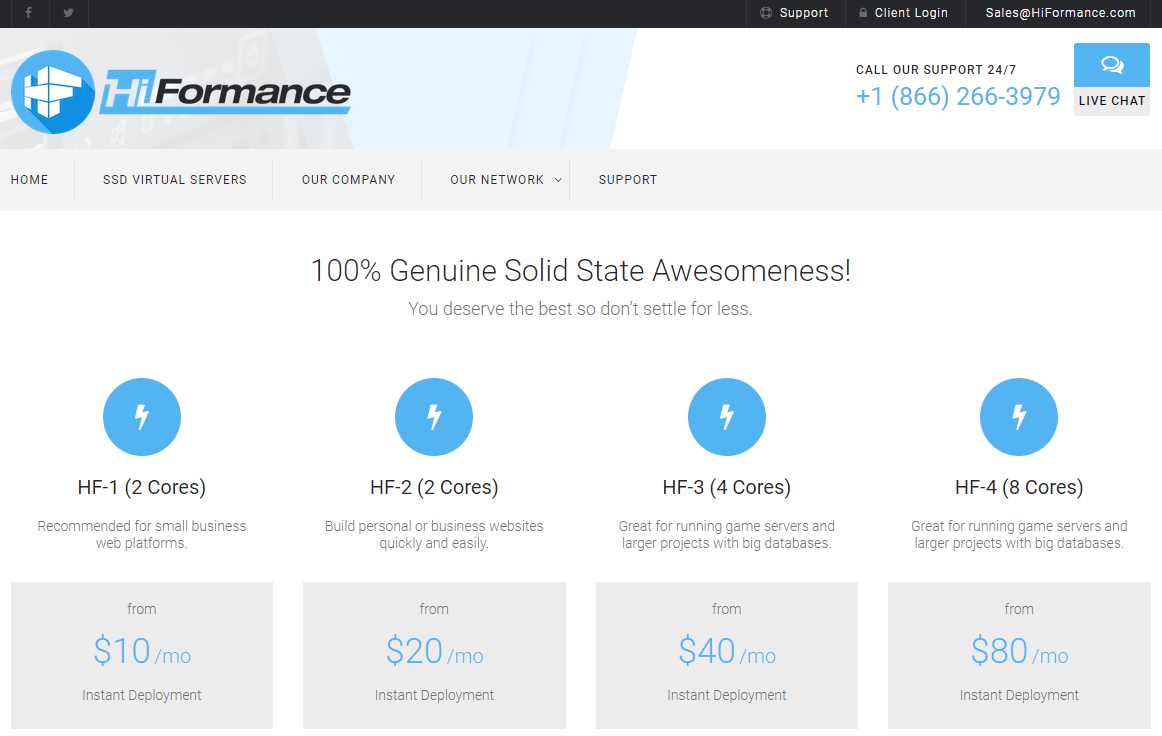Select the HOME menu item

[x=29, y=180]
